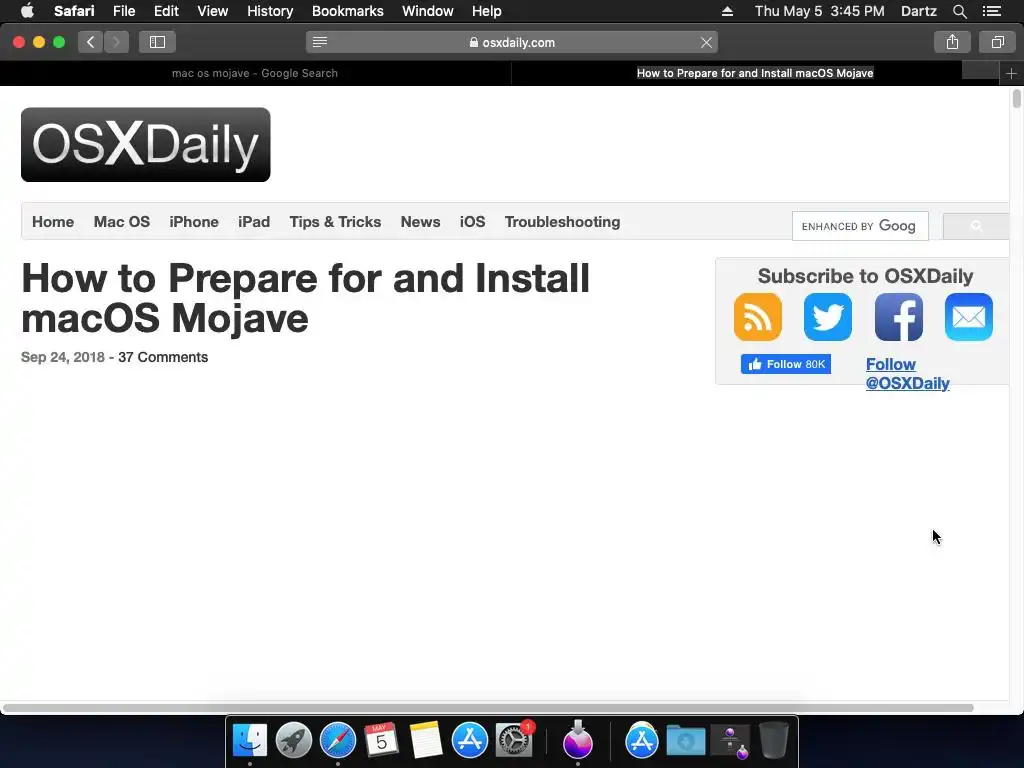The height and width of the screenshot is (768, 1024).
Task: Open the iPhone nav link
Action: pyautogui.click(x=194, y=222)
